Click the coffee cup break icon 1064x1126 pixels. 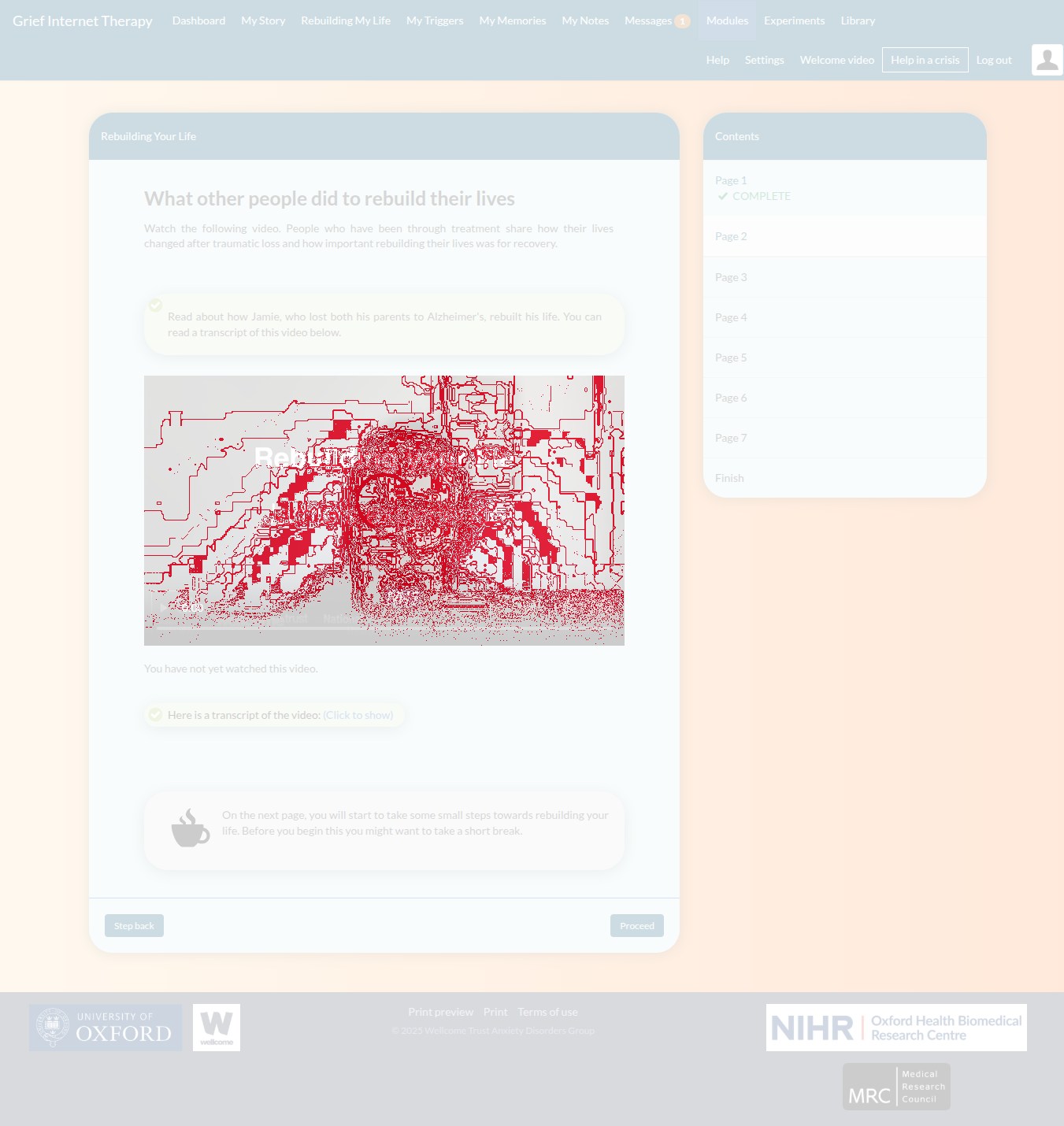click(190, 828)
